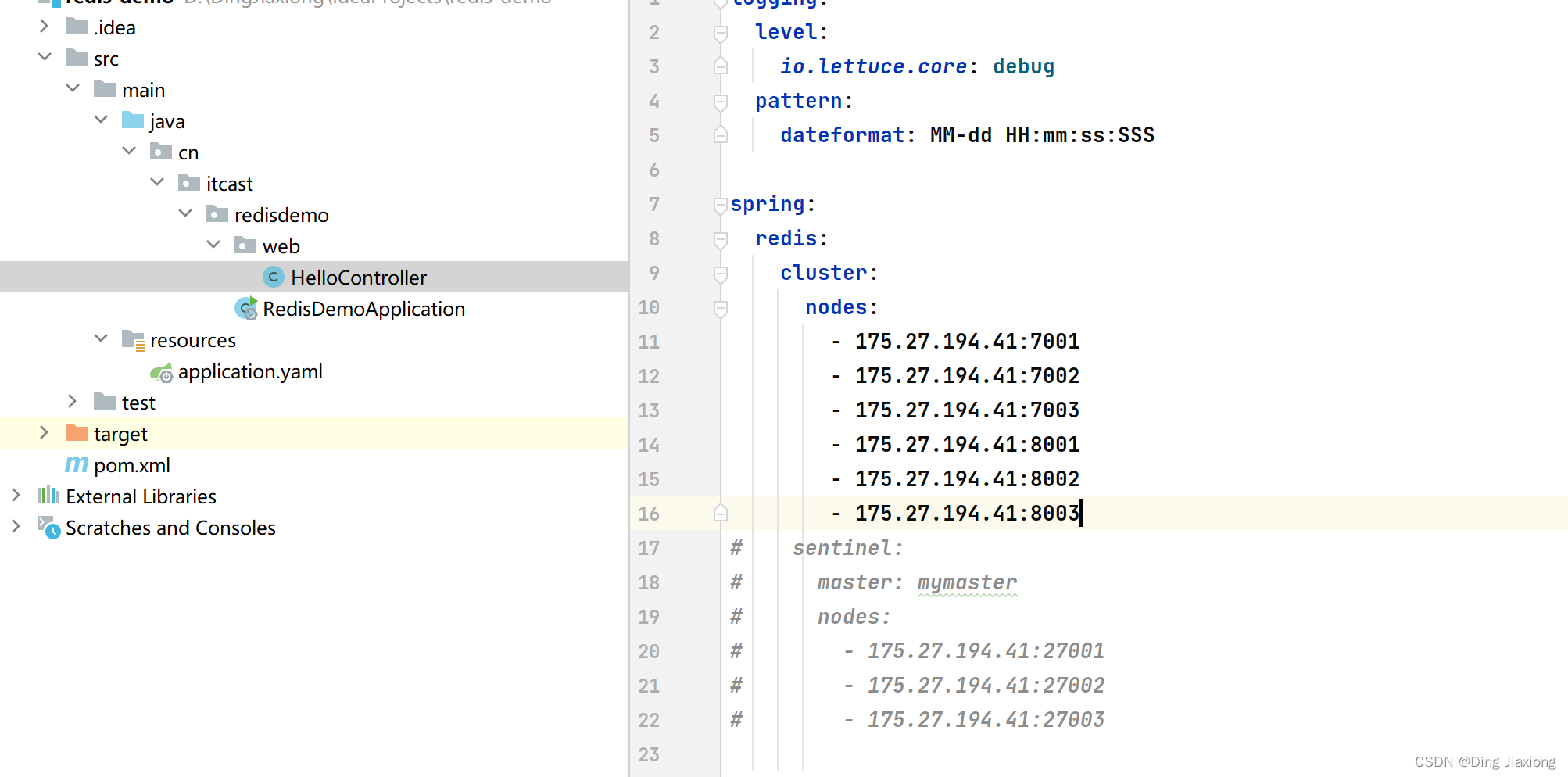
Task: Click the .idea folder icon
Action: click(x=77, y=27)
